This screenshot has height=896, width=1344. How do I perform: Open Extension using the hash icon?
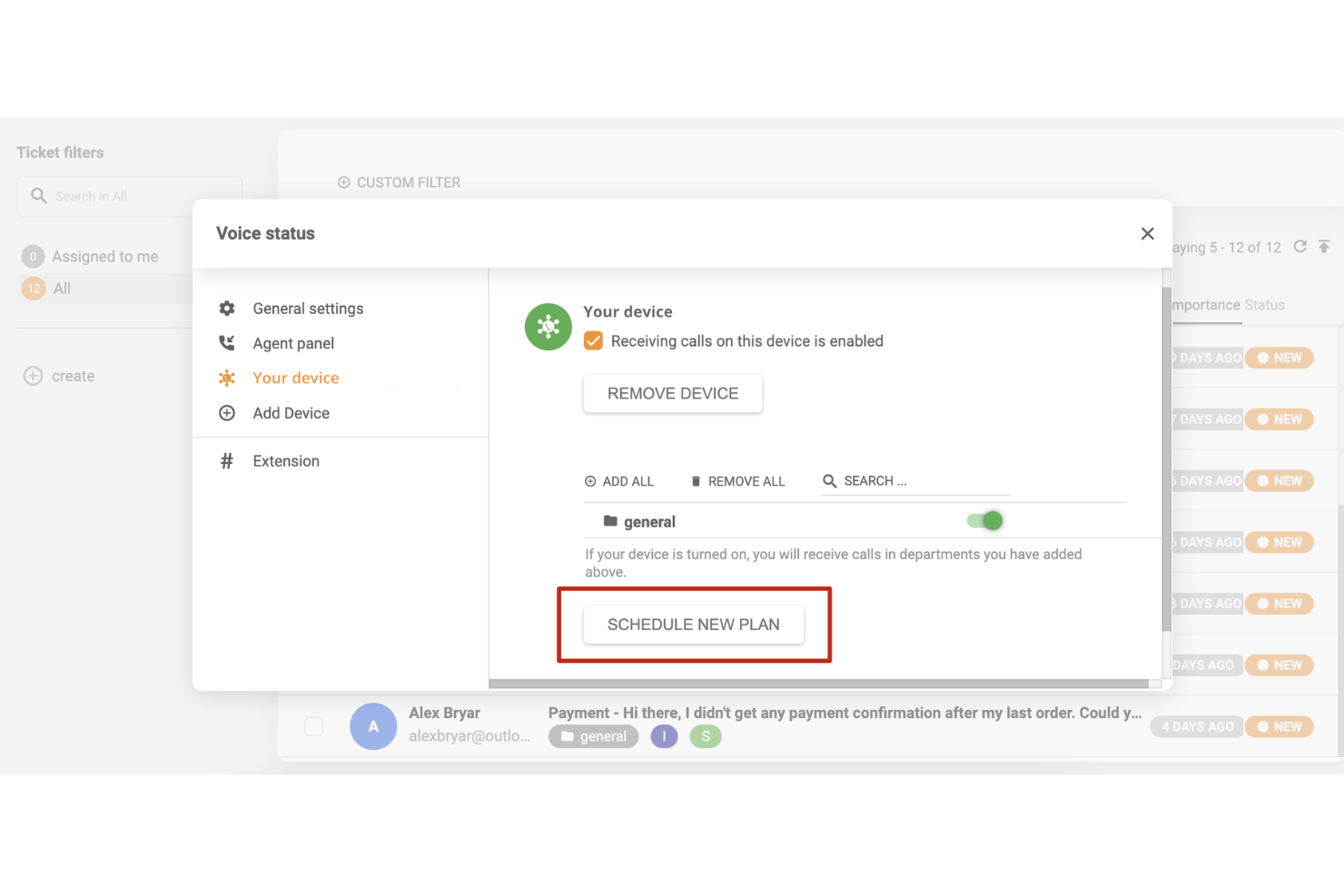tap(226, 460)
